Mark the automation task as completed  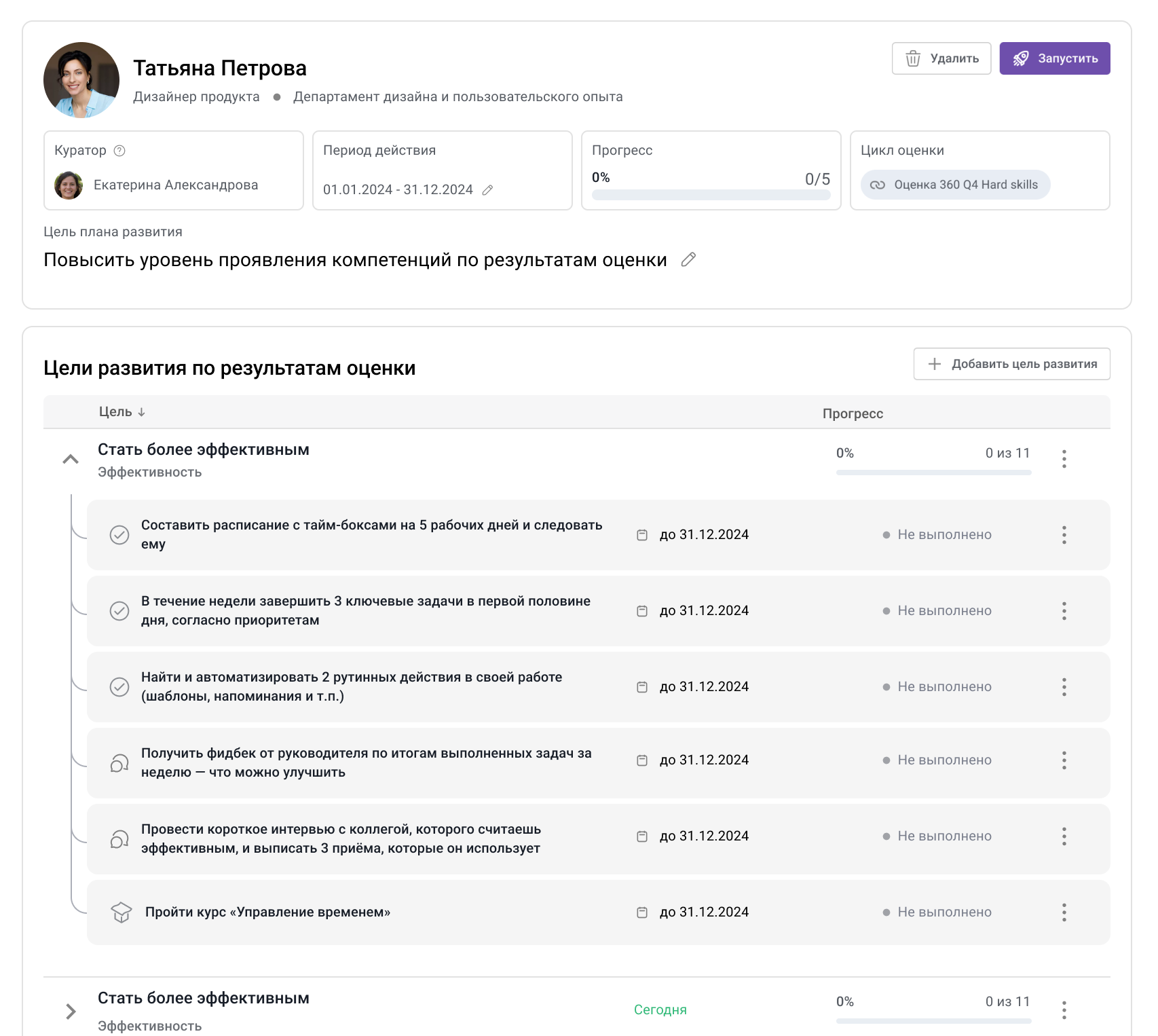pyautogui.click(x=119, y=686)
